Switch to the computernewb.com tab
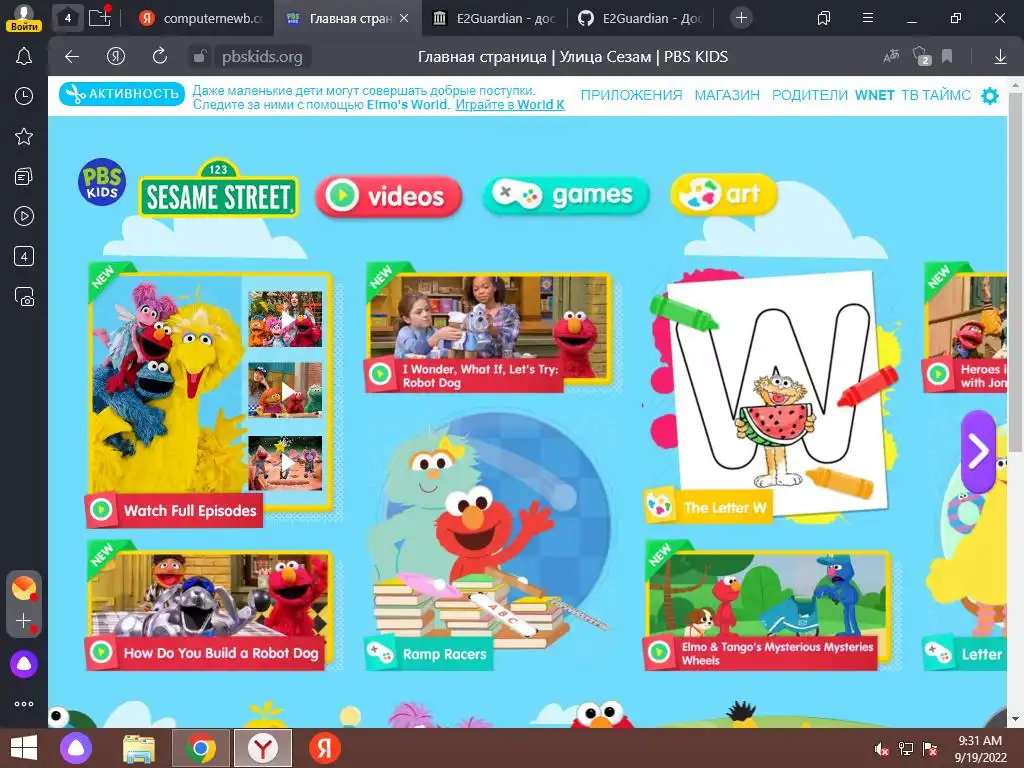The image size is (1024, 768). 202,18
